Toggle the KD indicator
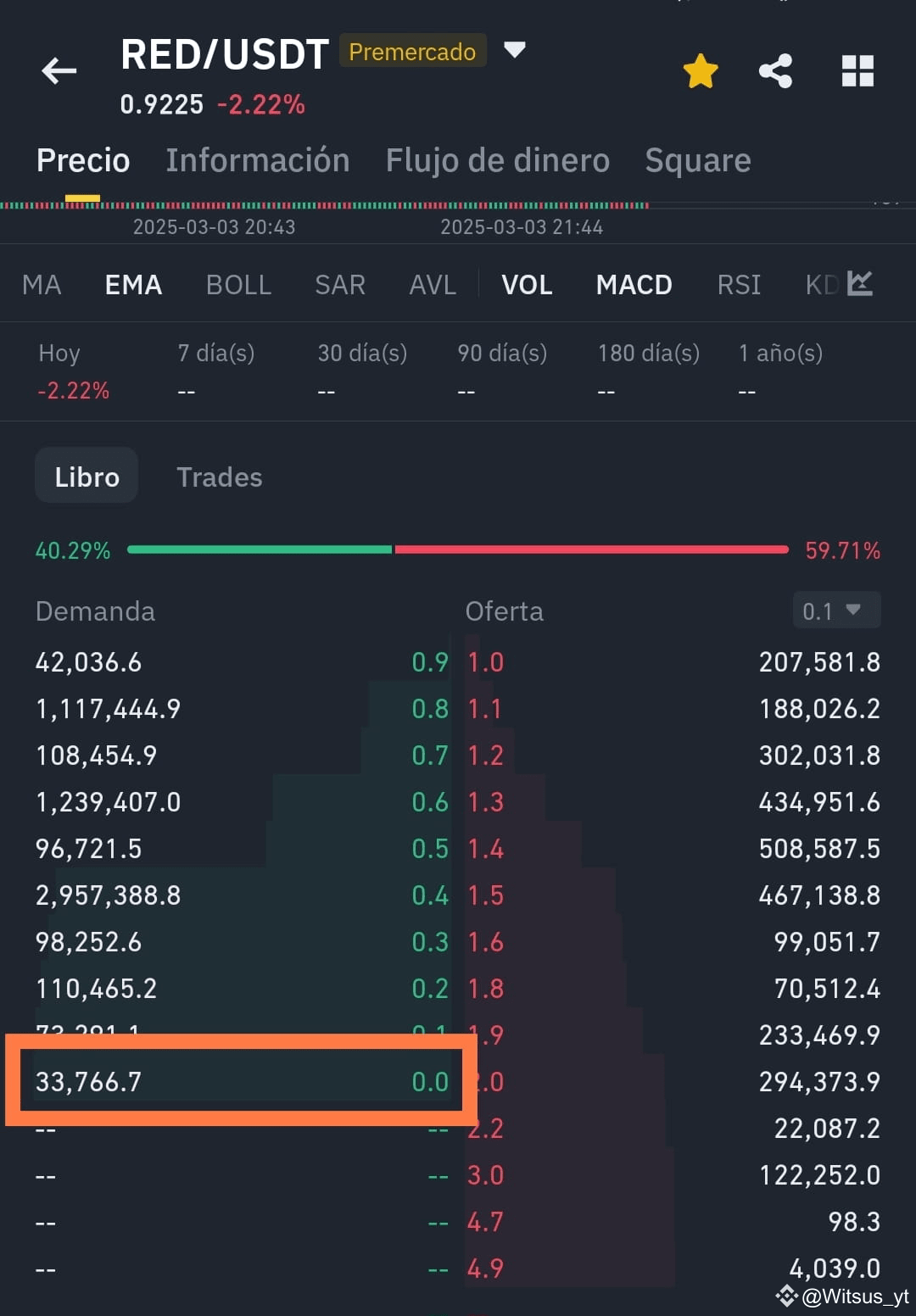Image resolution: width=916 pixels, height=1316 pixels. tap(822, 284)
